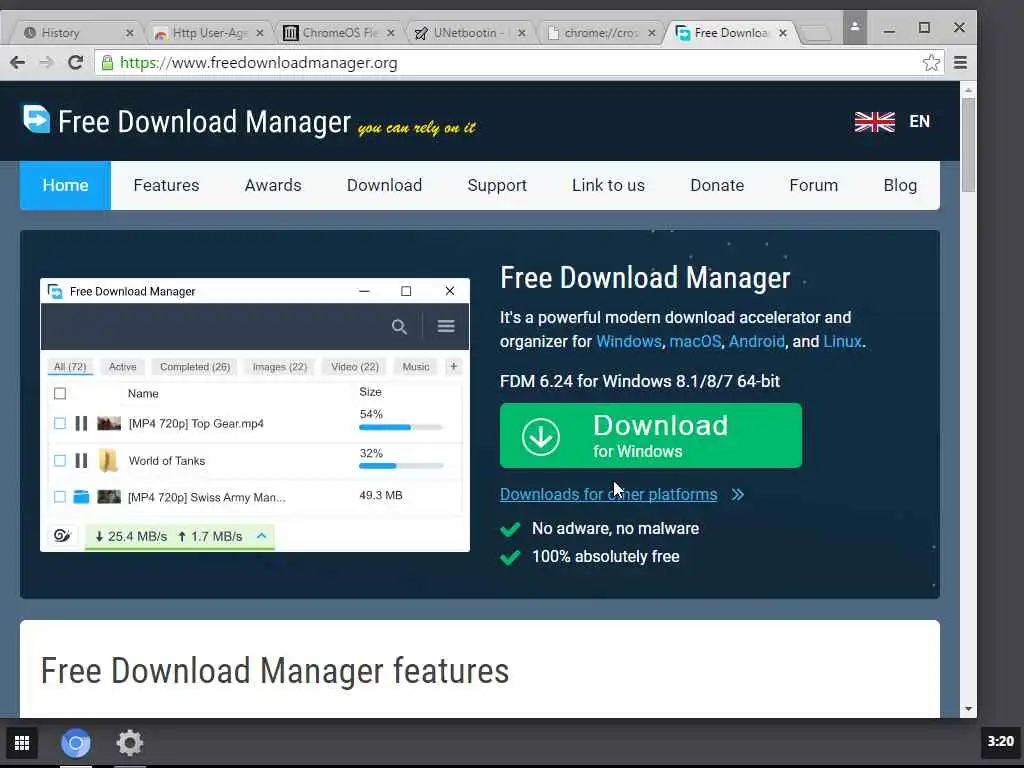
Task: Open the Settings gear on the shelf
Action: point(129,743)
